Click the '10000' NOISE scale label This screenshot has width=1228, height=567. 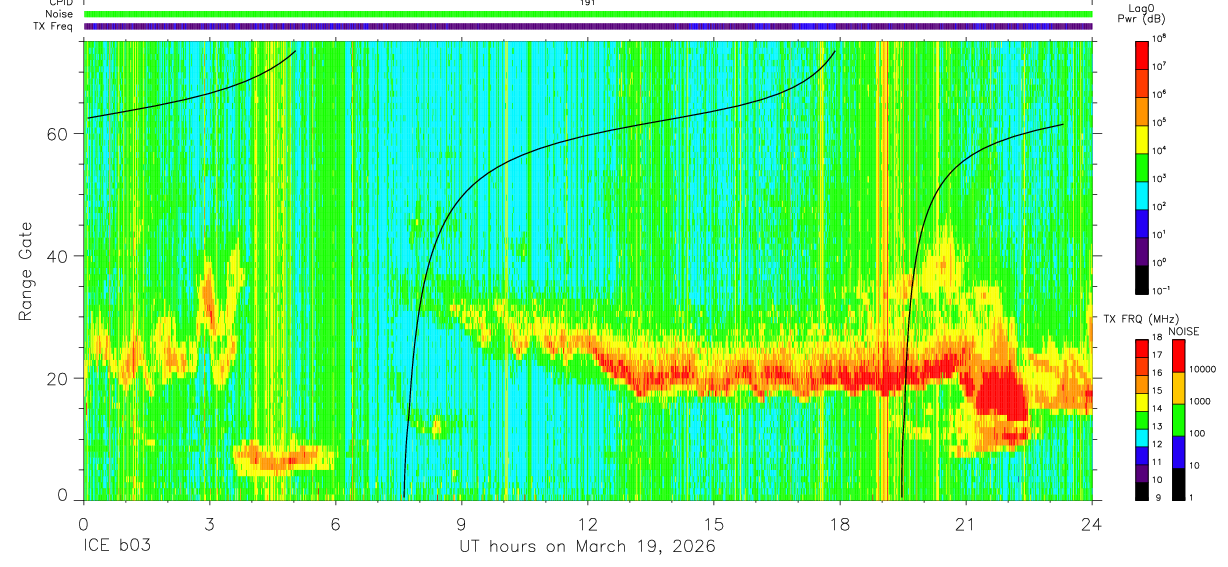pos(1203,369)
